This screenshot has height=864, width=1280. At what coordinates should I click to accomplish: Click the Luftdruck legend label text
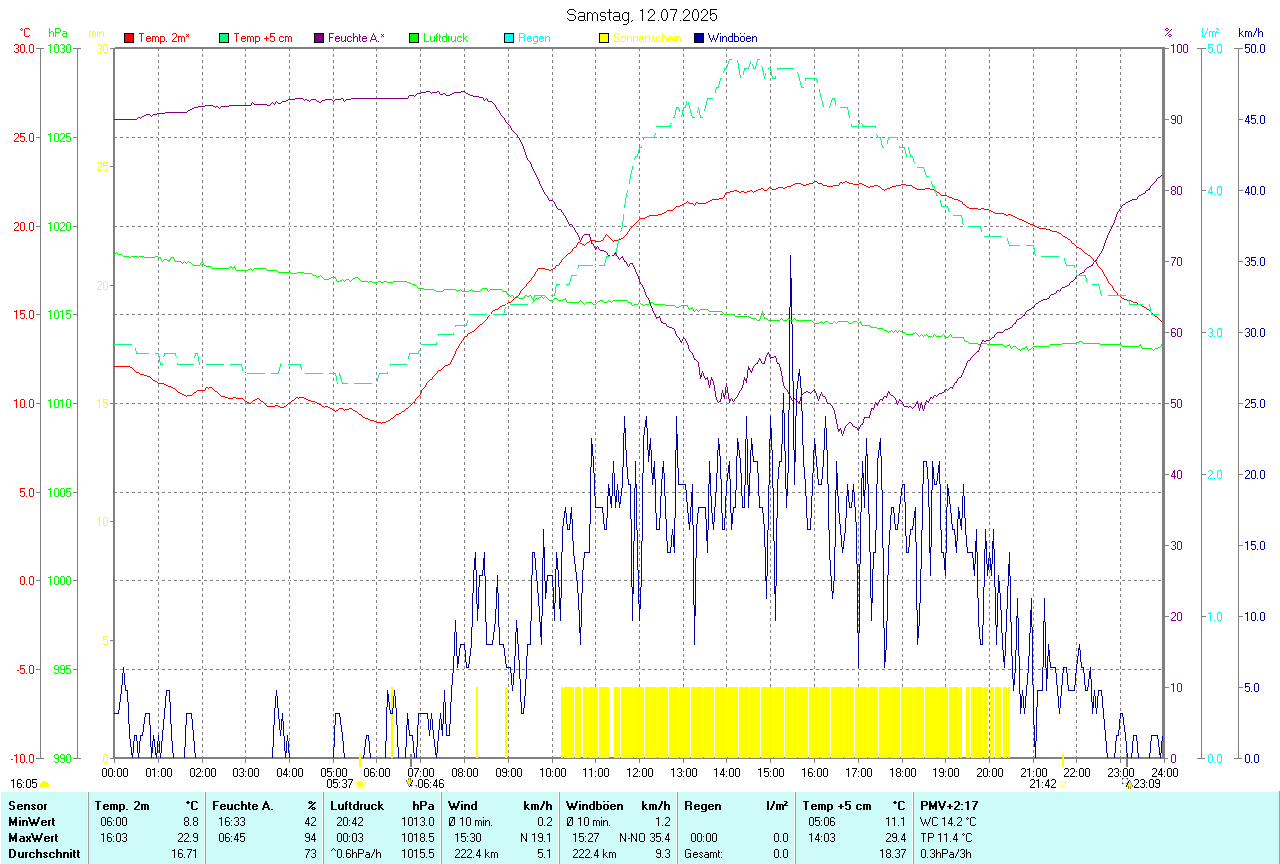pyautogui.click(x=445, y=38)
